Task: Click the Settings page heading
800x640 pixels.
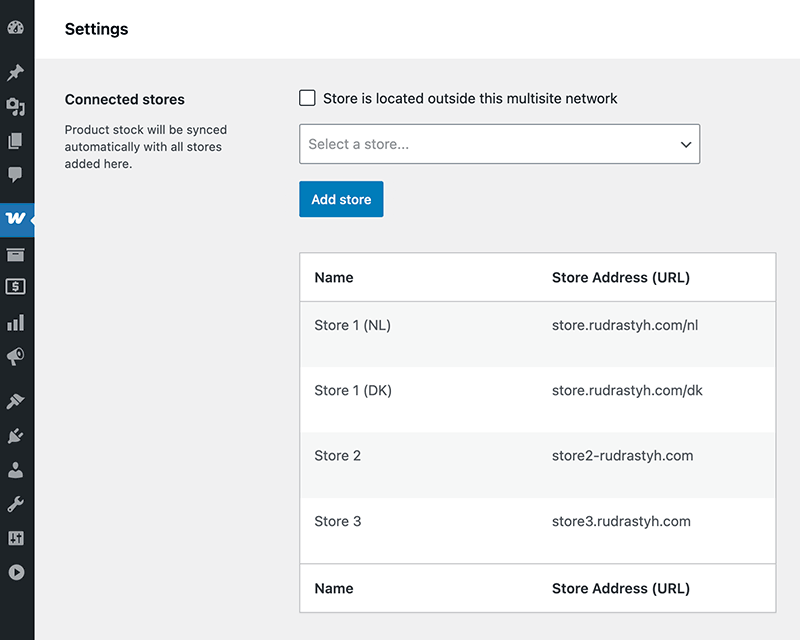Action: tap(96, 29)
